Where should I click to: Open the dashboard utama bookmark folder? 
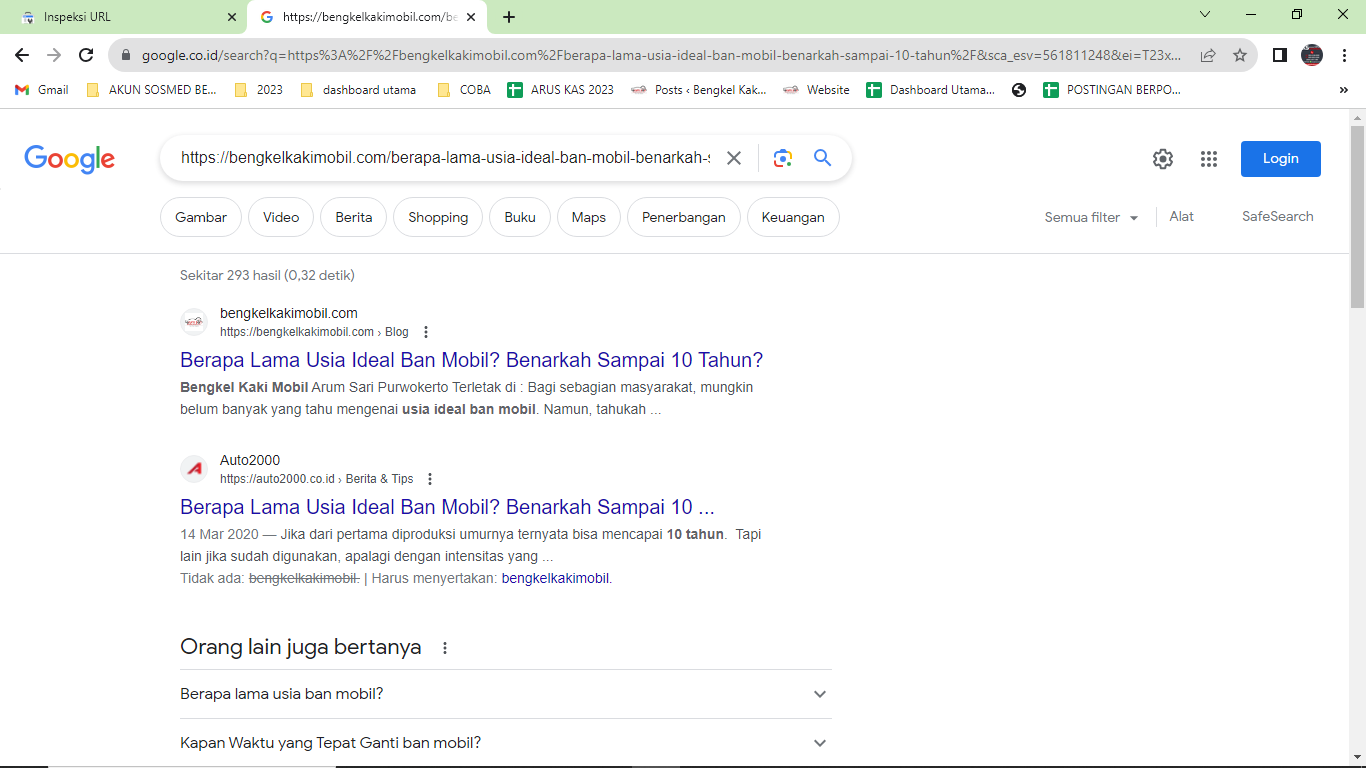coord(358,90)
